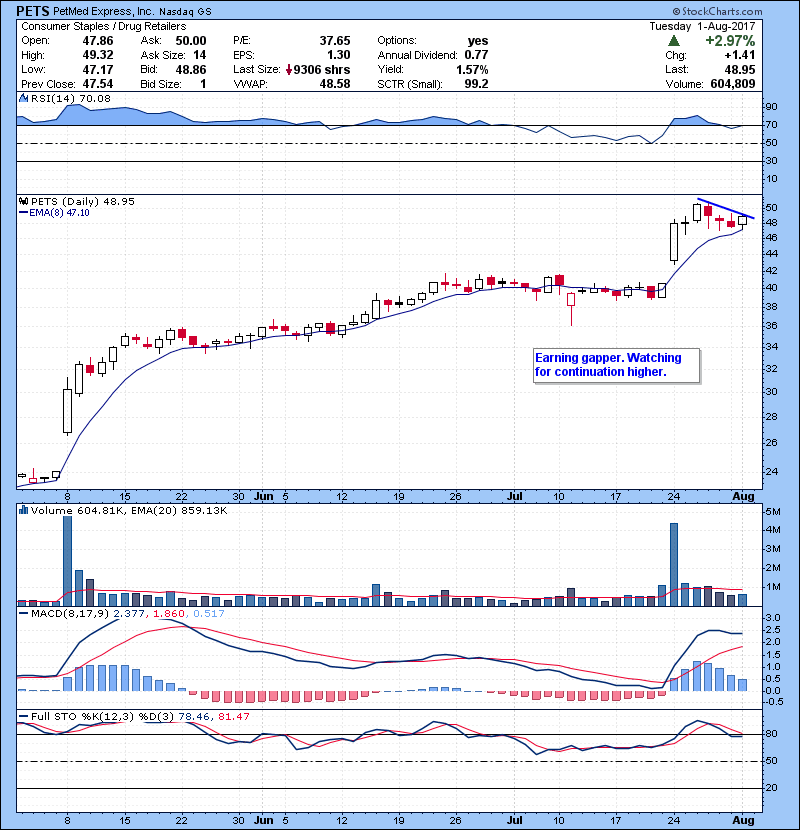Viewport: 800px width, 830px height.
Task: Click the 5M label on the volume axis
Action: [x=773, y=512]
